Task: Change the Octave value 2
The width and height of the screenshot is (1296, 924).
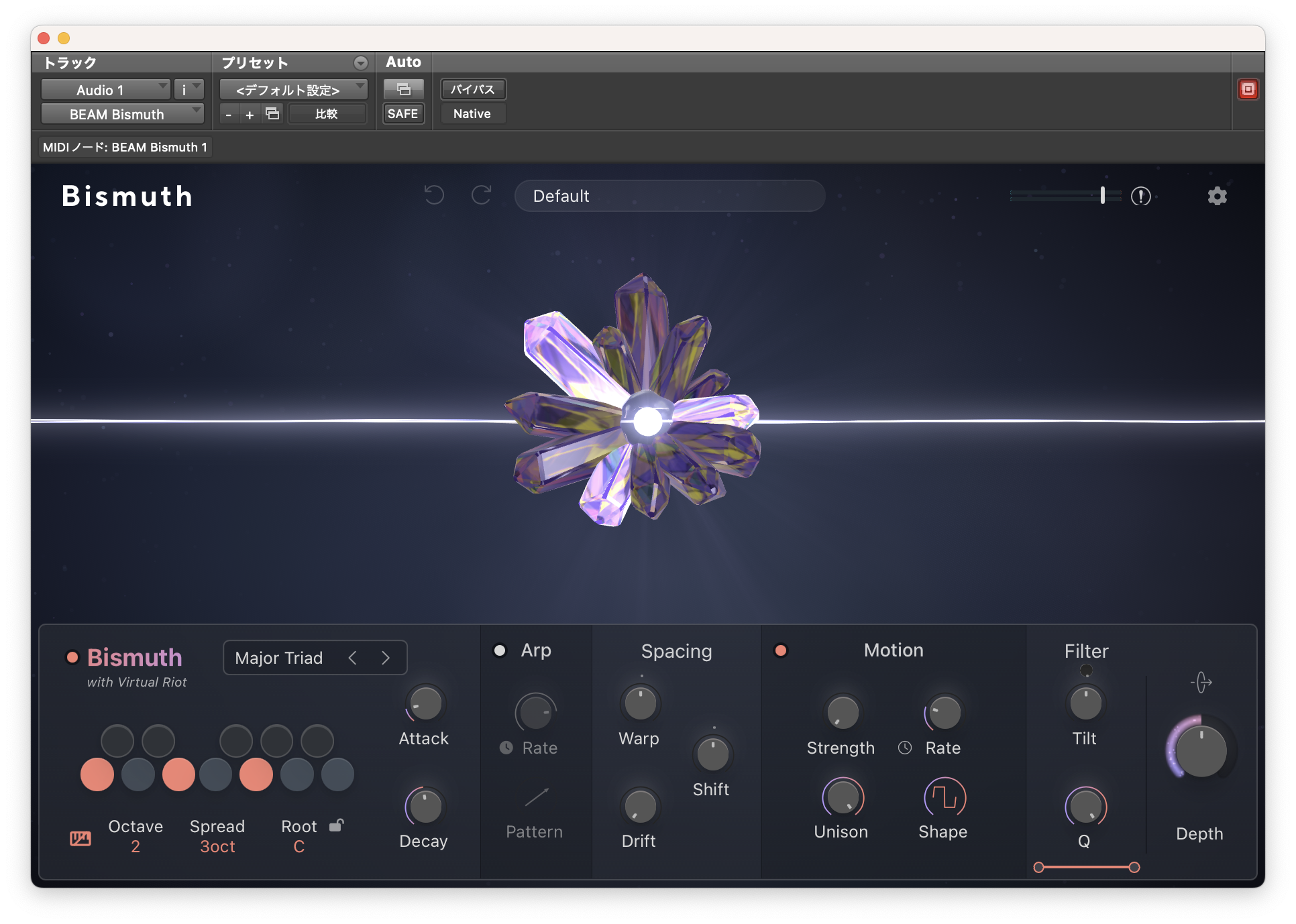Action: tap(136, 847)
